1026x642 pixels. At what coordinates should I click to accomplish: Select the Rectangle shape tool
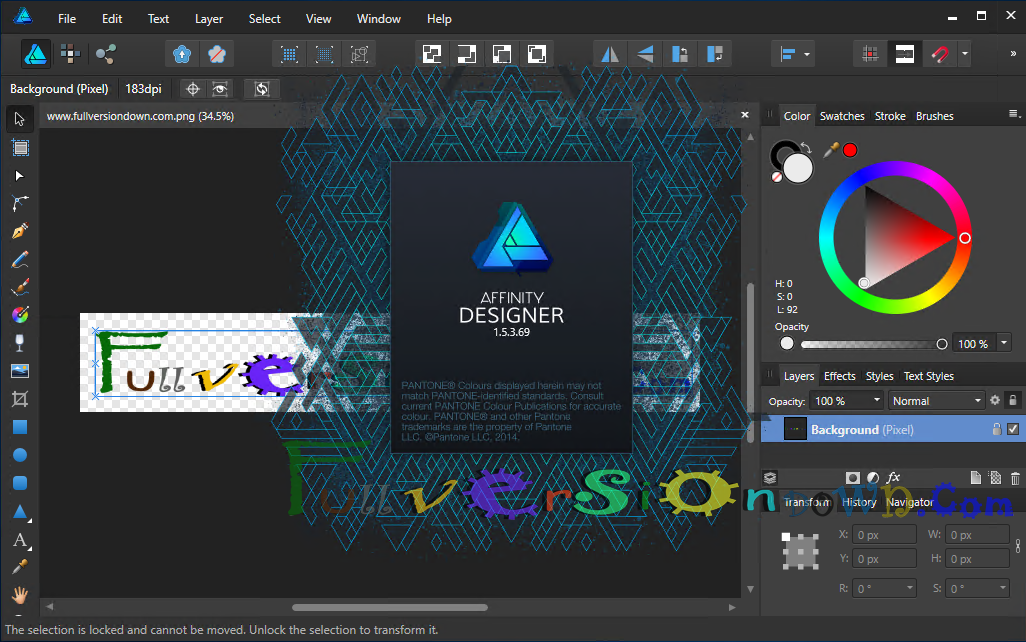point(20,427)
